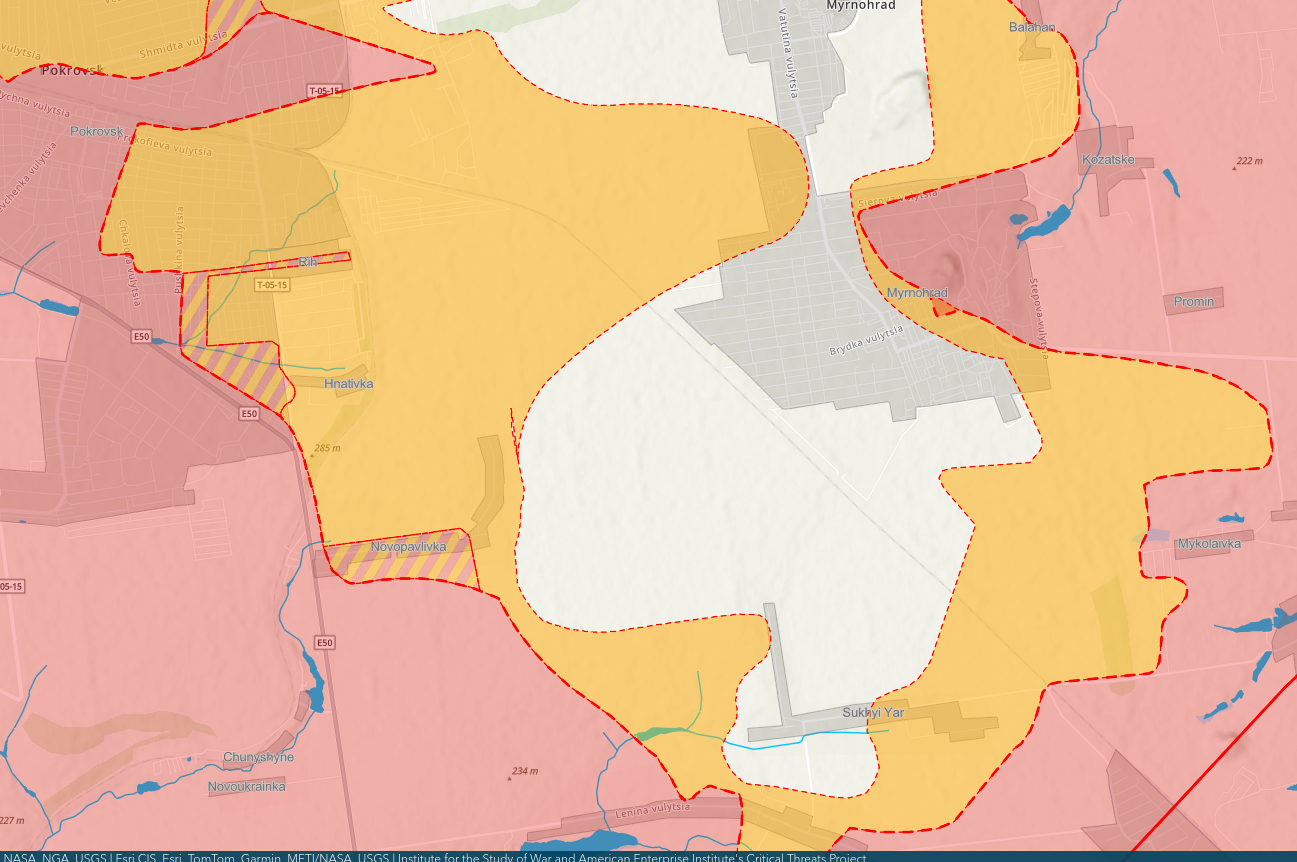1297x862 pixels.
Task: Click the Pokrovsk label beside Prokofieva vulytsia
Action: (96, 131)
